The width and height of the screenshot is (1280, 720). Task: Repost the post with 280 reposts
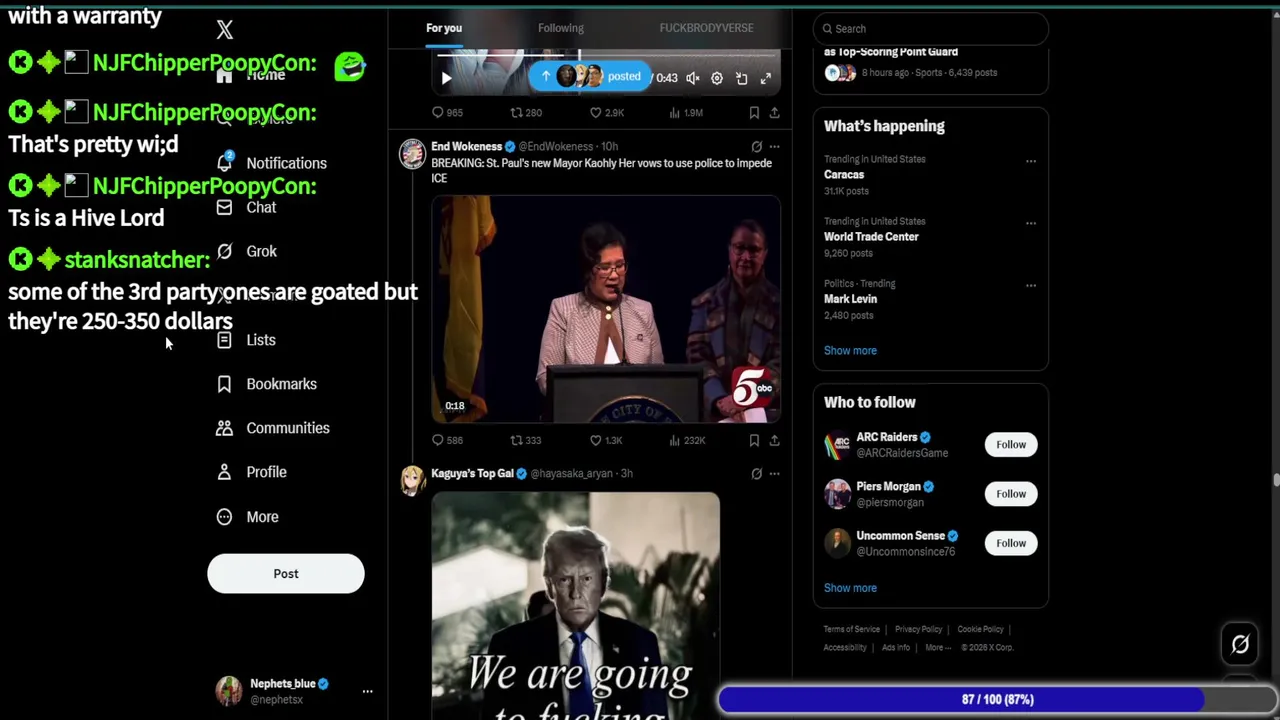coord(526,113)
